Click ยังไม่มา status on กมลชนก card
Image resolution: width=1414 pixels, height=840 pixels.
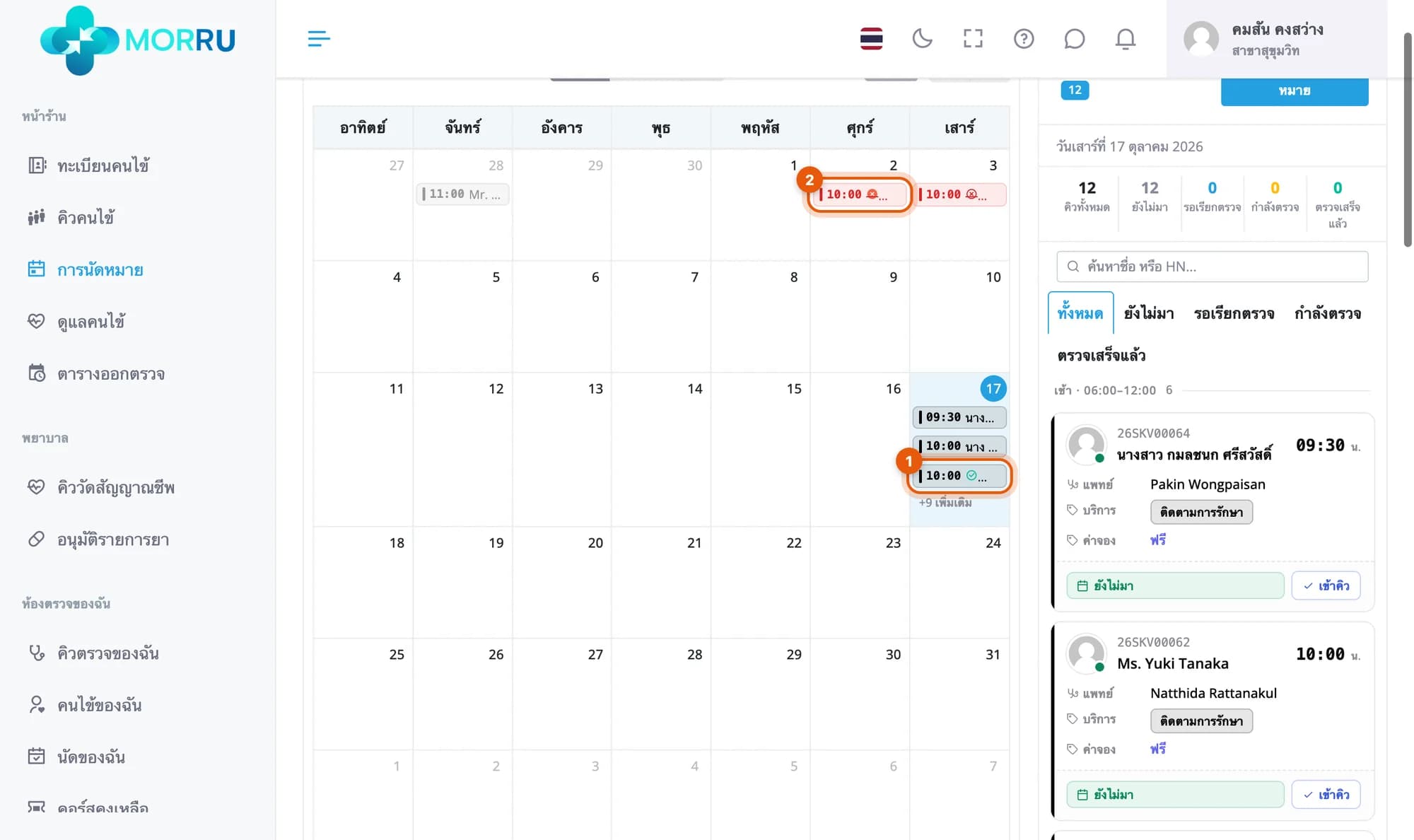click(x=1175, y=585)
